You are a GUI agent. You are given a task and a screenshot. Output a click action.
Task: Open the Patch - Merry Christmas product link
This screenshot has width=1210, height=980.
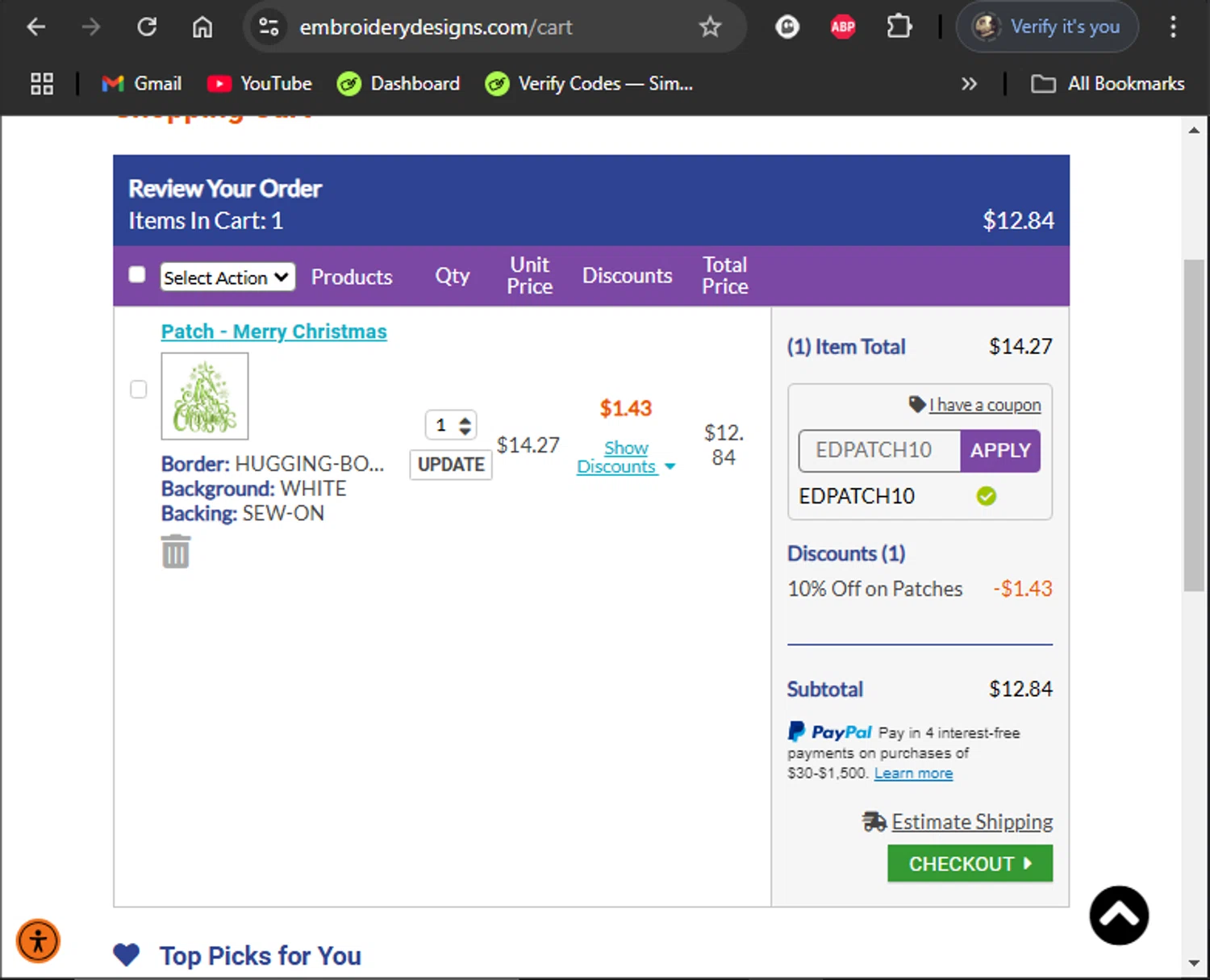273,332
